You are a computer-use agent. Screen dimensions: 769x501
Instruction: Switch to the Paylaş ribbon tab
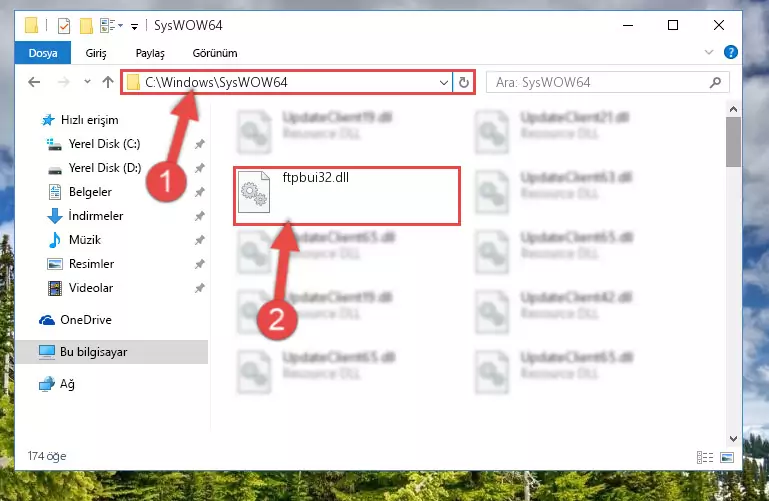click(150, 53)
